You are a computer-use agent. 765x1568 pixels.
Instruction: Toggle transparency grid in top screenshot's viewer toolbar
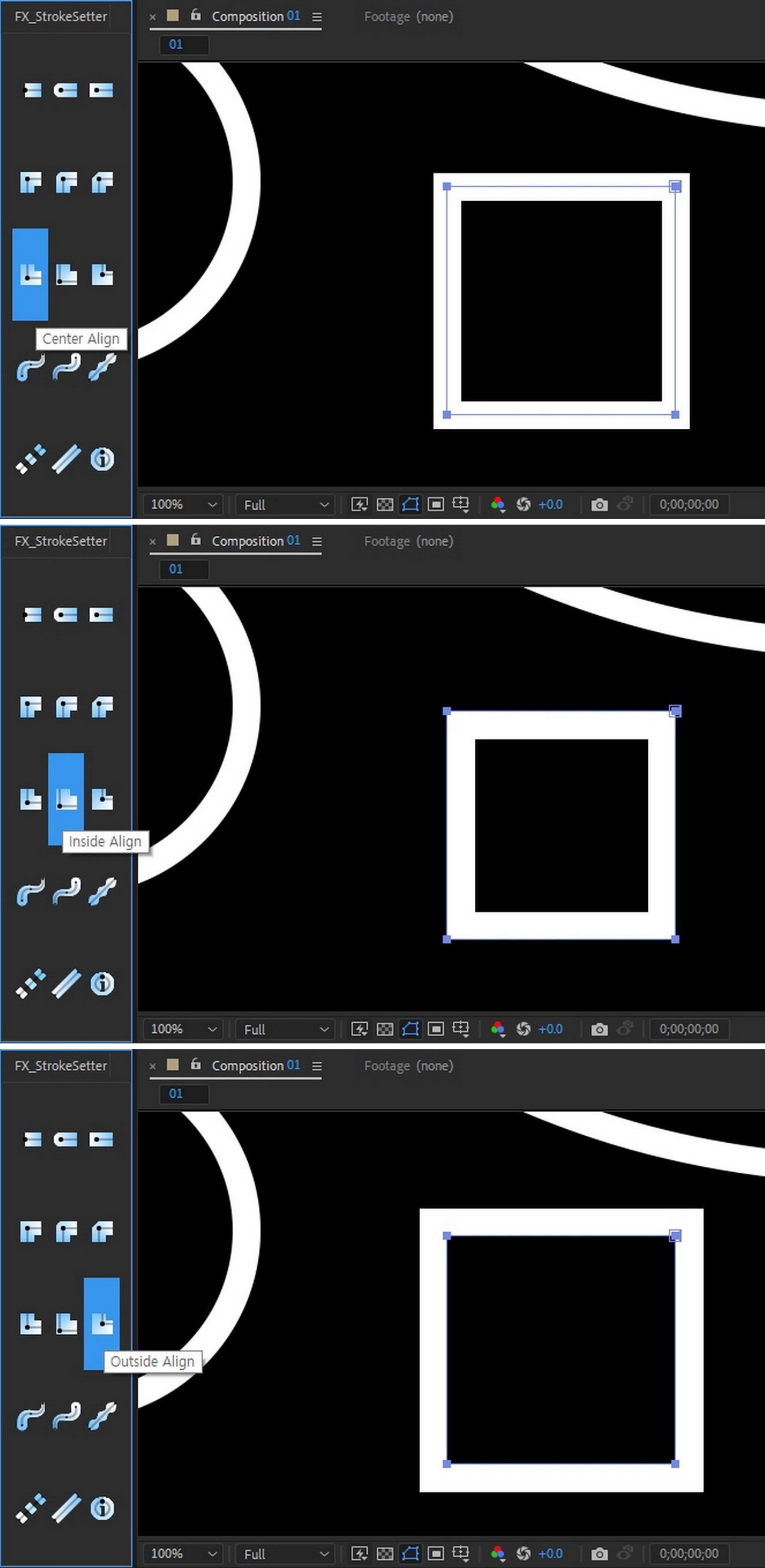tap(385, 505)
